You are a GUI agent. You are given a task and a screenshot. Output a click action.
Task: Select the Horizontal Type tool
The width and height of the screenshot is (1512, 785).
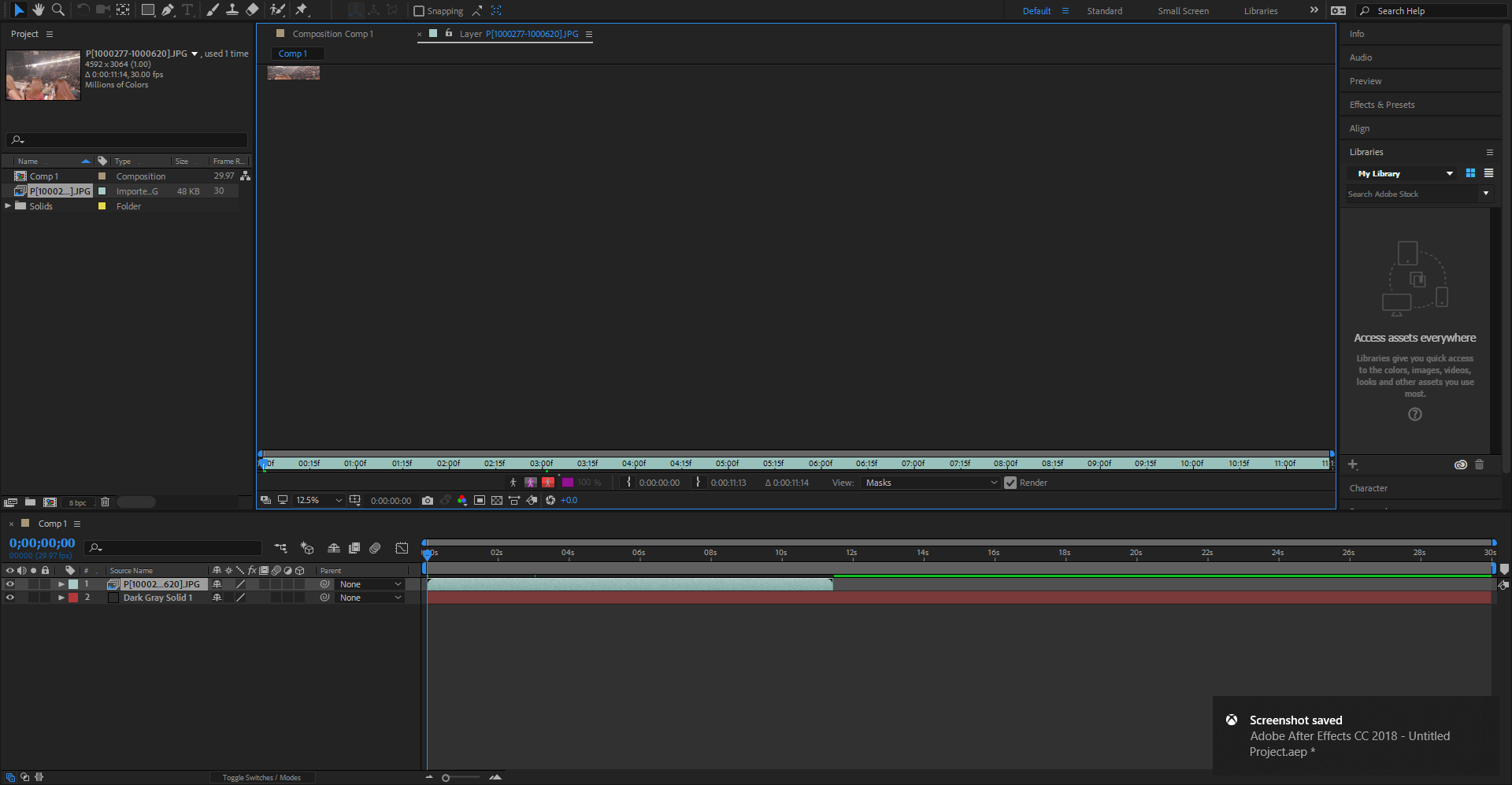pos(187,10)
